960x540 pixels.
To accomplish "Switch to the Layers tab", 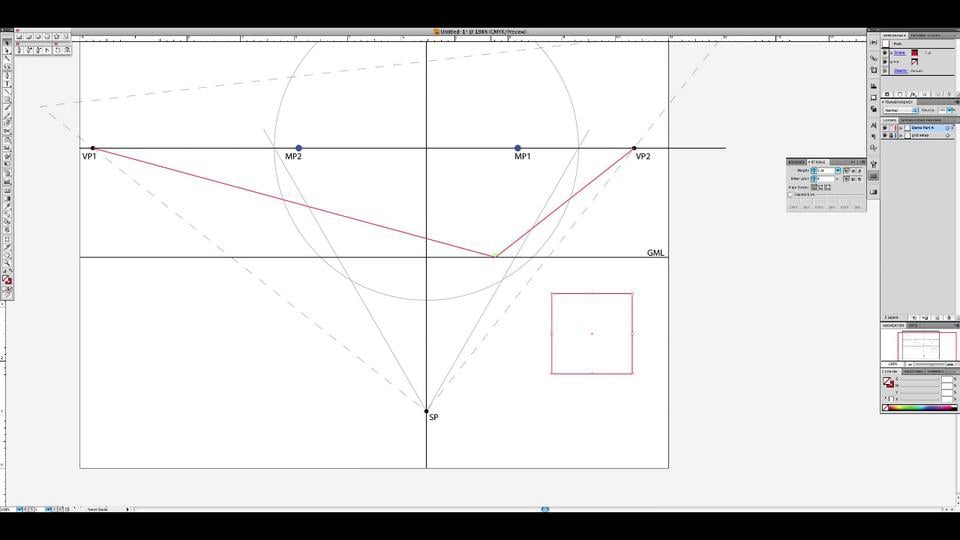I will (890, 120).
